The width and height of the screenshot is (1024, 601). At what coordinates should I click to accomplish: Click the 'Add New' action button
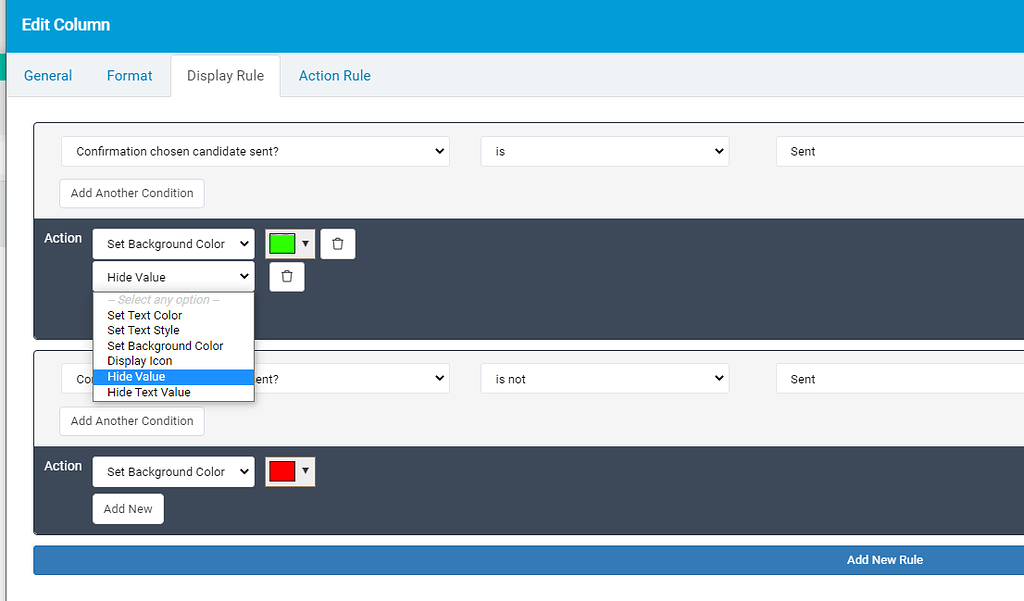point(127,508)
